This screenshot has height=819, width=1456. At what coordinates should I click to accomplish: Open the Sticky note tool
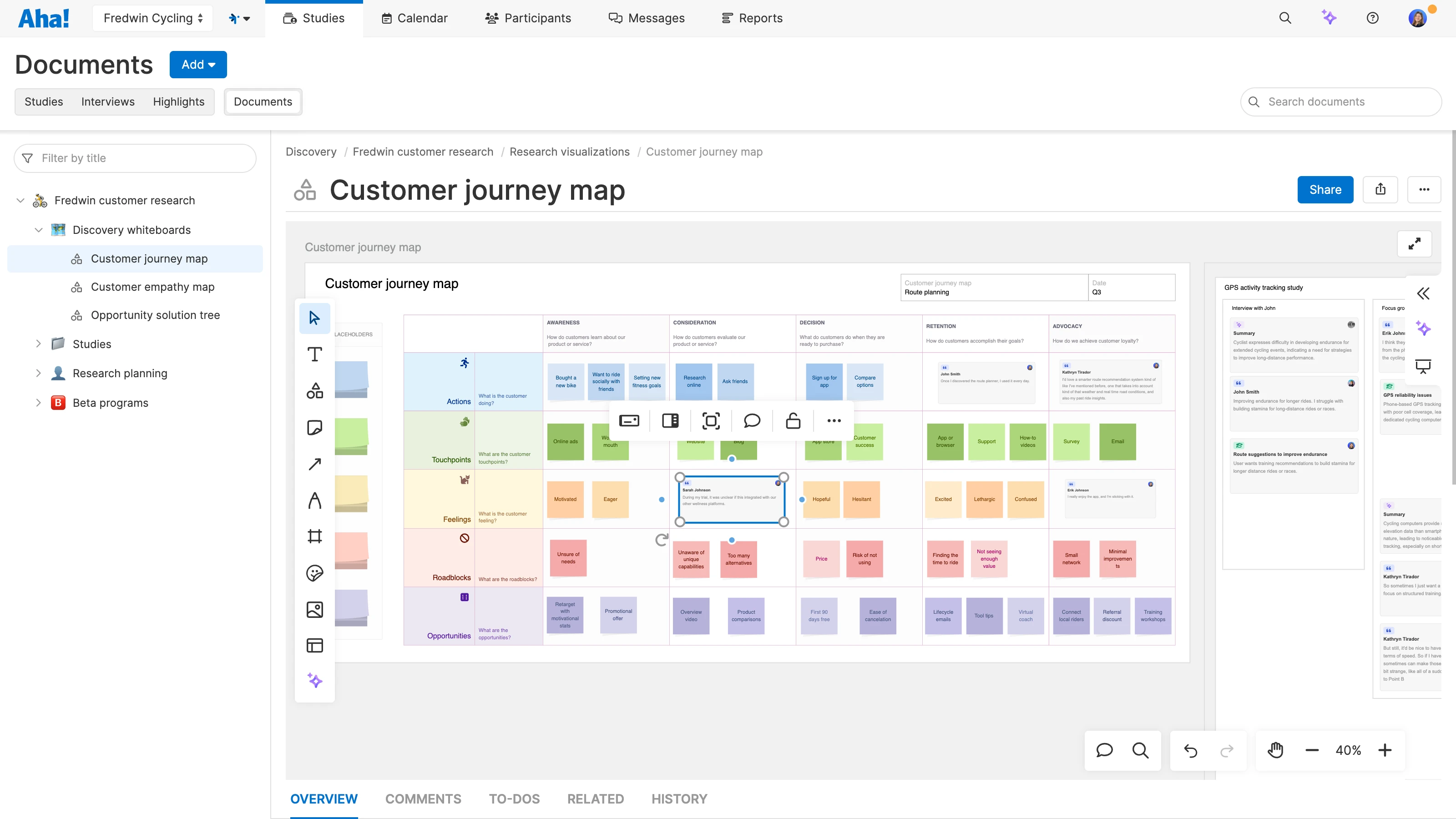click(x=314, y=428)
